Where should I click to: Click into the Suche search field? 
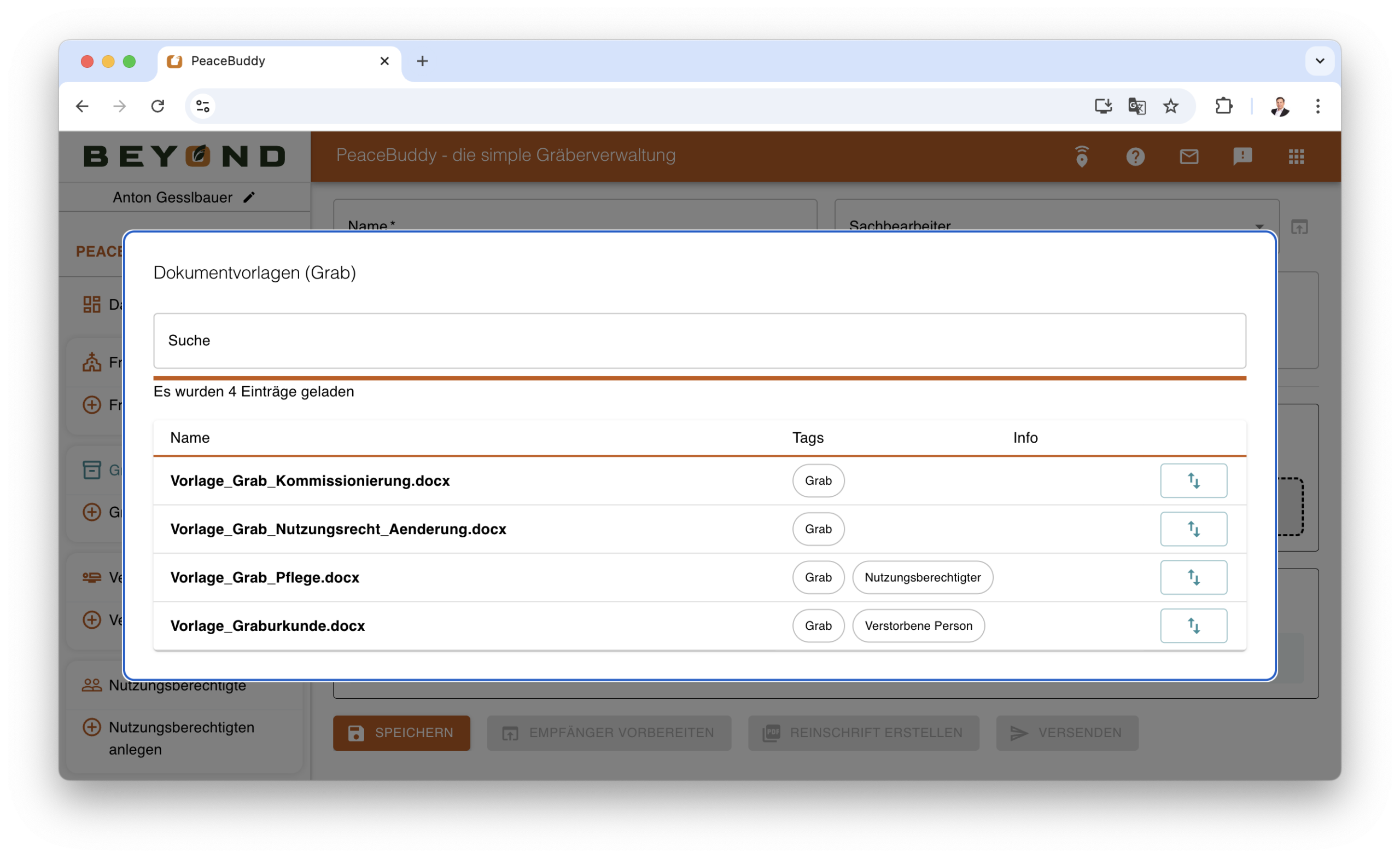(699, 340)
